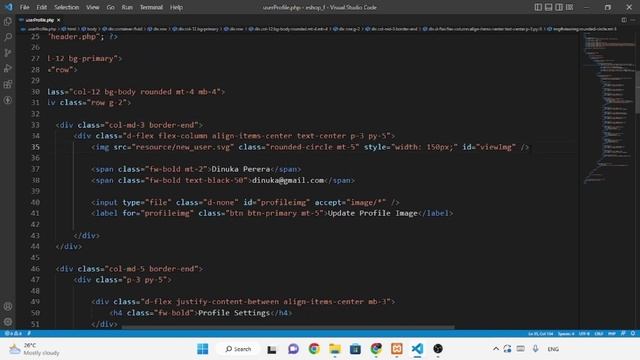The width and height of the screenshot is (640, 360).
Task: Open the Selection menu
Action: [x=67, y=7]
